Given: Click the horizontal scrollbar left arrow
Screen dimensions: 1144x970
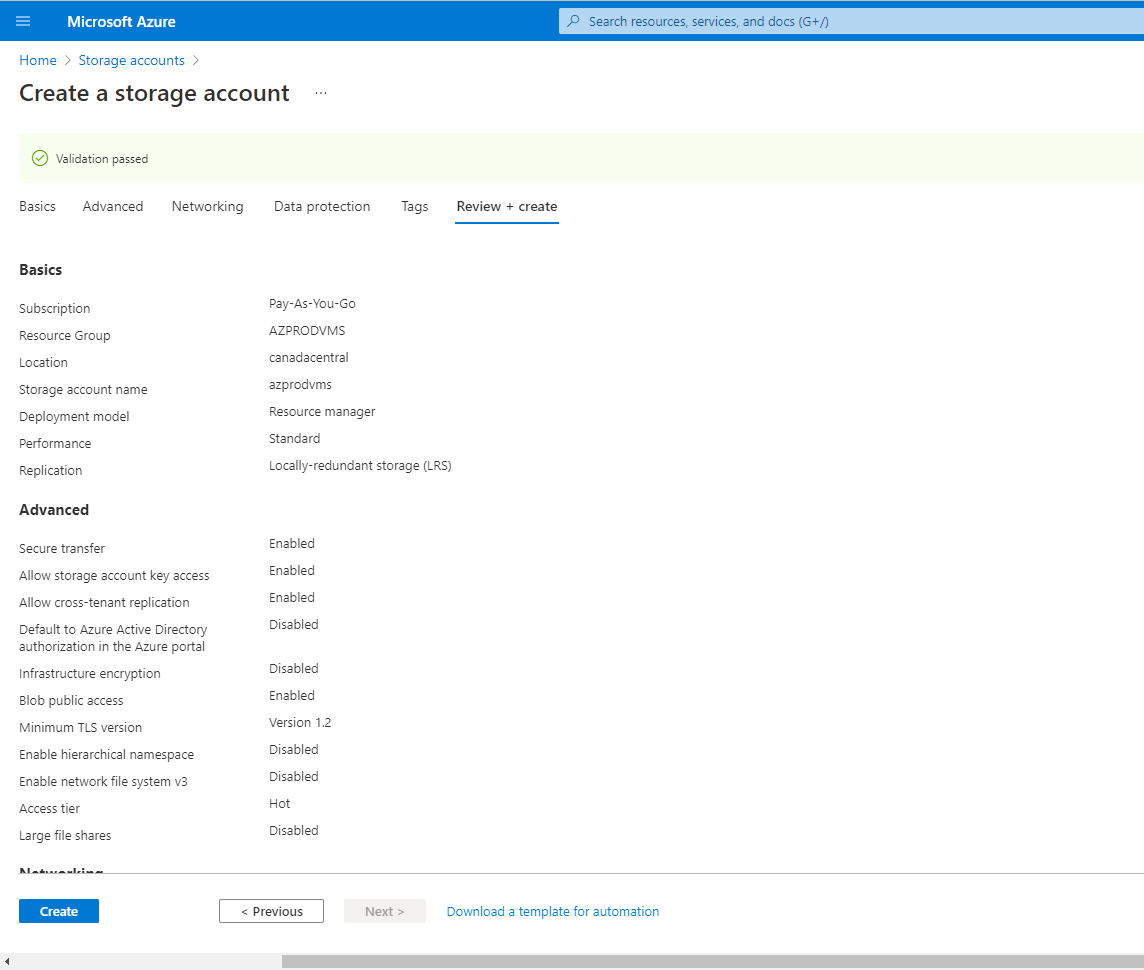Looking at the screenshot, I should coord(7,962).
